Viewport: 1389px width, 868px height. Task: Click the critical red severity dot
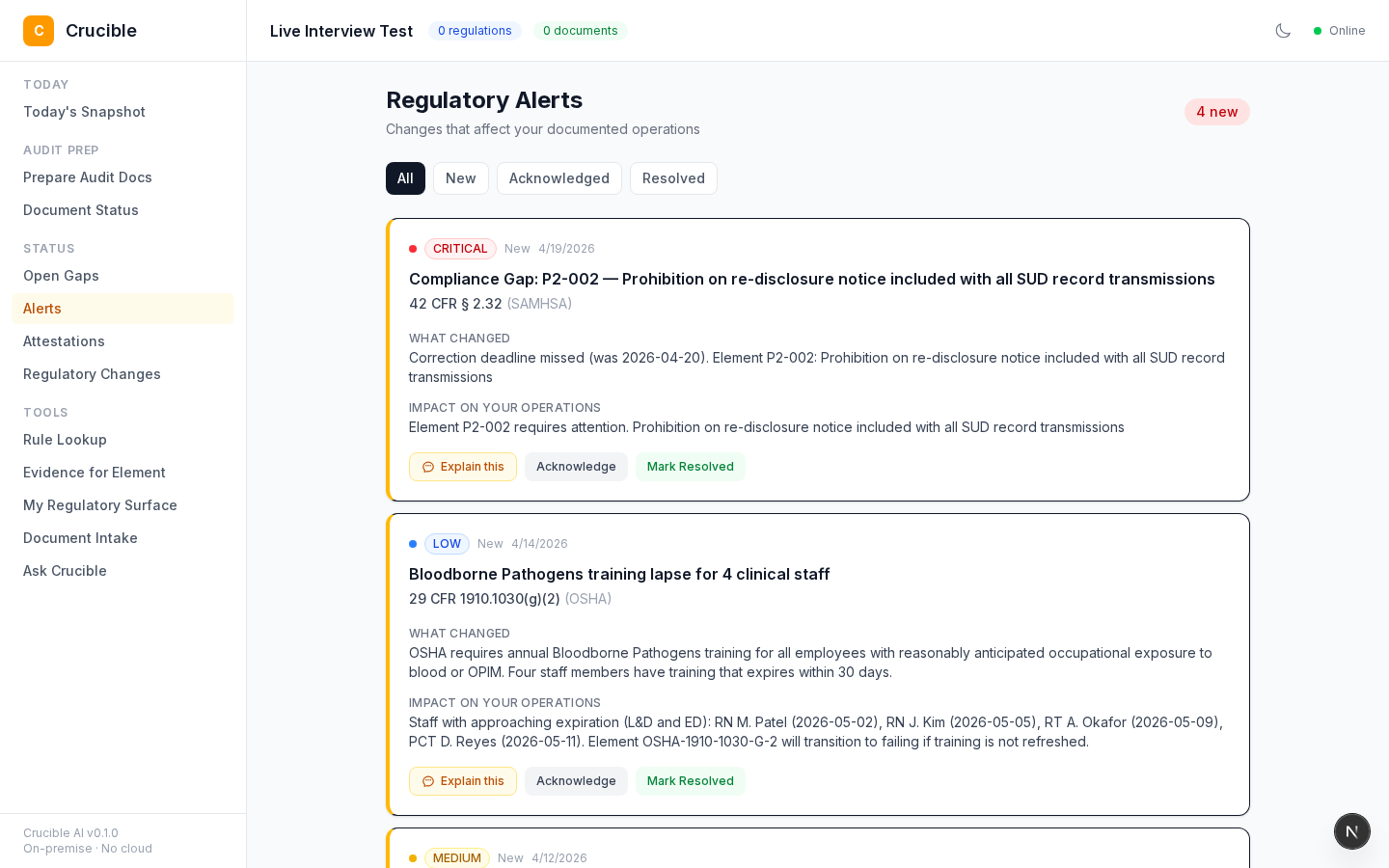pos(413,249)
